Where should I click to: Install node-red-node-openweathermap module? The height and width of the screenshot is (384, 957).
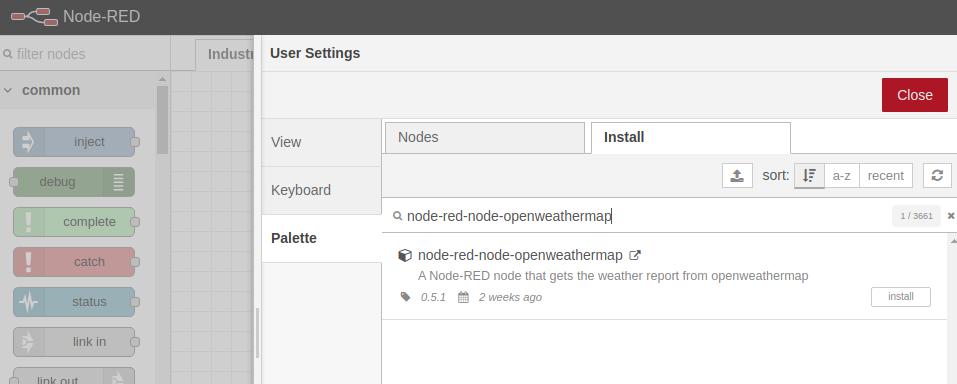coord(900,297)
